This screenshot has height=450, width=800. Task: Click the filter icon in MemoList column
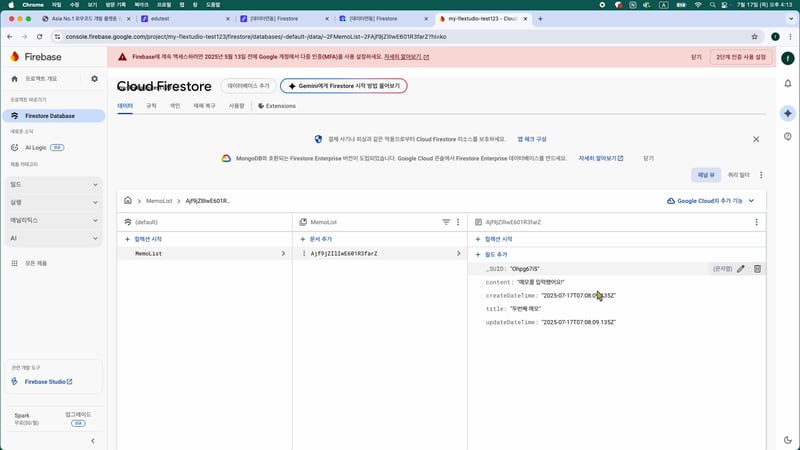coord(446,221)
